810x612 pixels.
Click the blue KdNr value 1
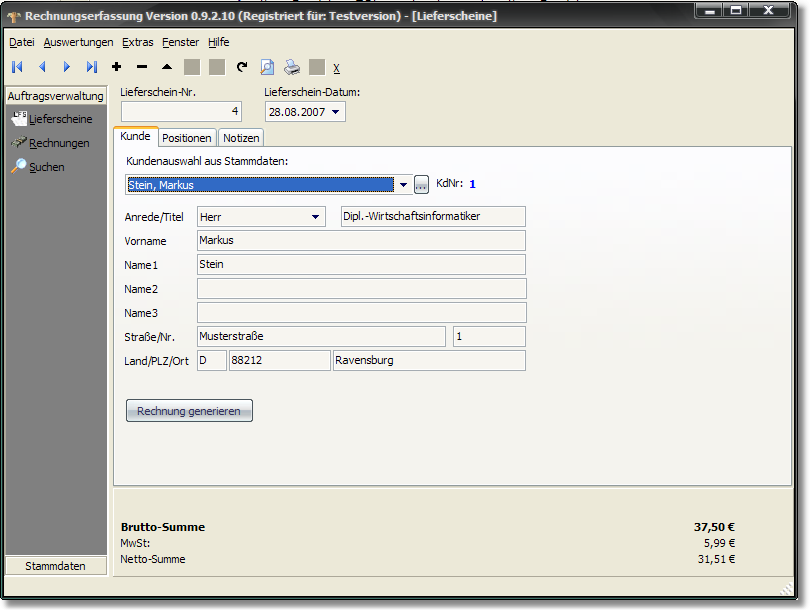click(x=472, y=184)
